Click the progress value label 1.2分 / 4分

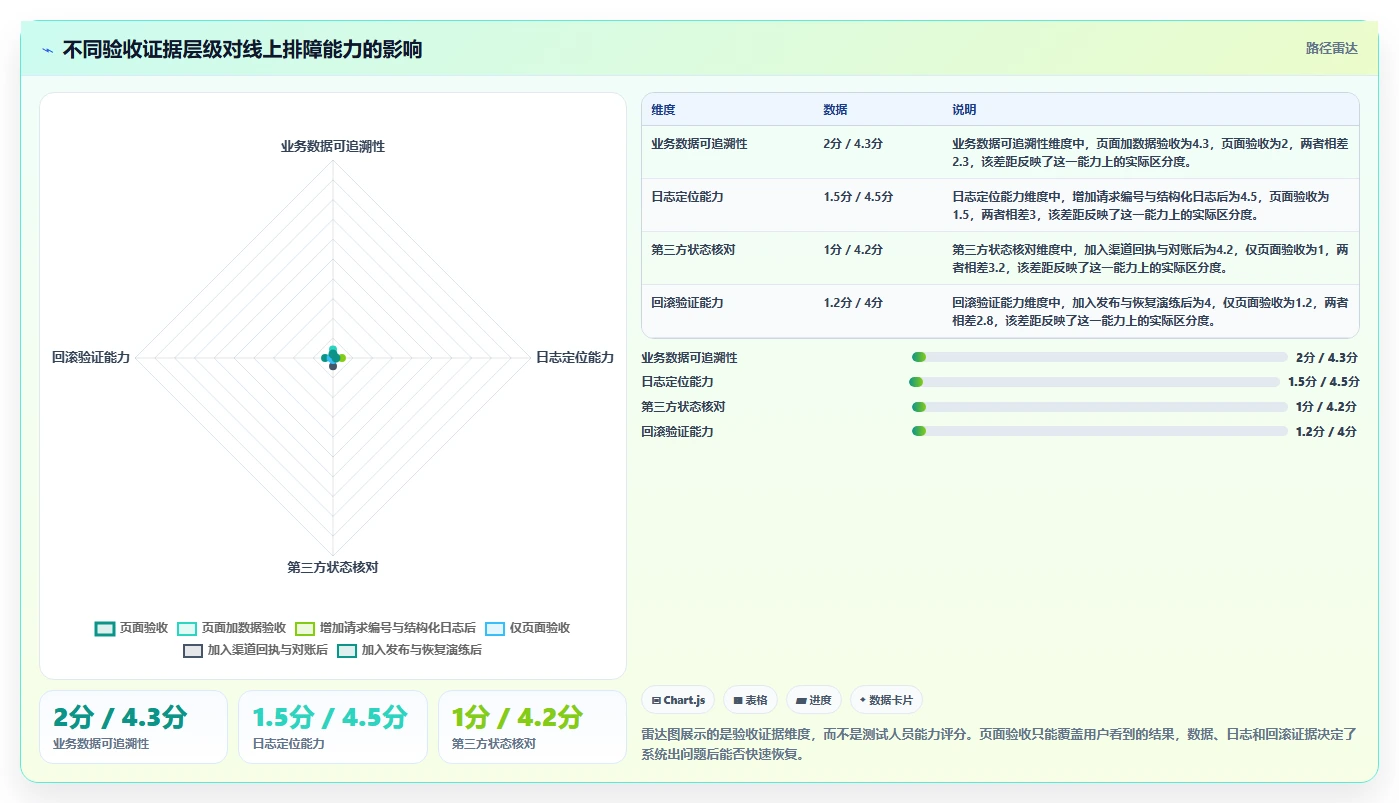(x=1327, y=432)
